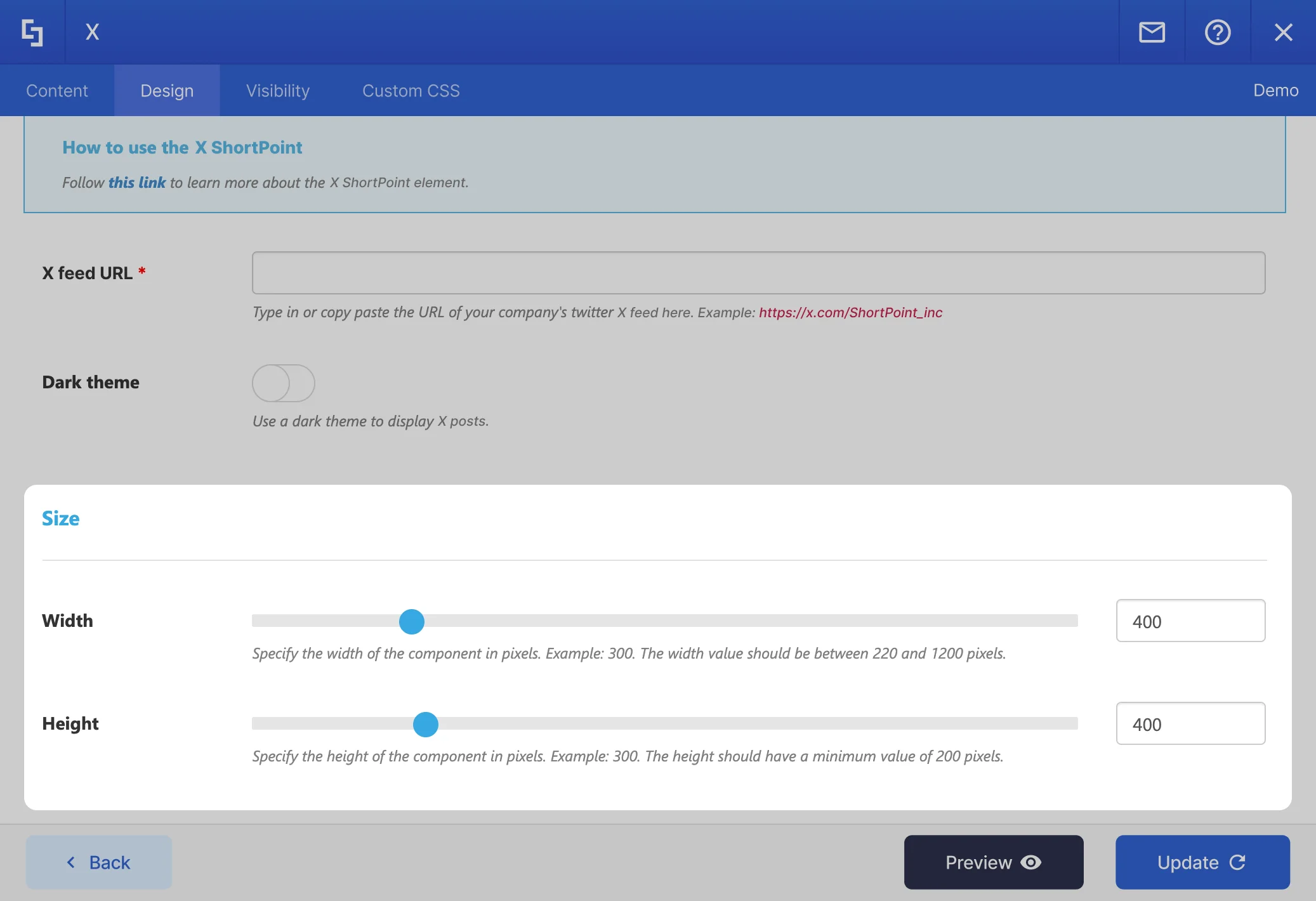Open the Demo link
Viewport: 1316px width, 901px height.
point(1275,91)
